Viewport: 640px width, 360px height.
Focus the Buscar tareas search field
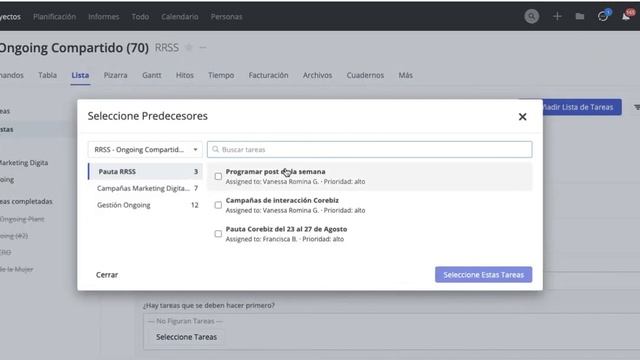(x=369, y=149)
